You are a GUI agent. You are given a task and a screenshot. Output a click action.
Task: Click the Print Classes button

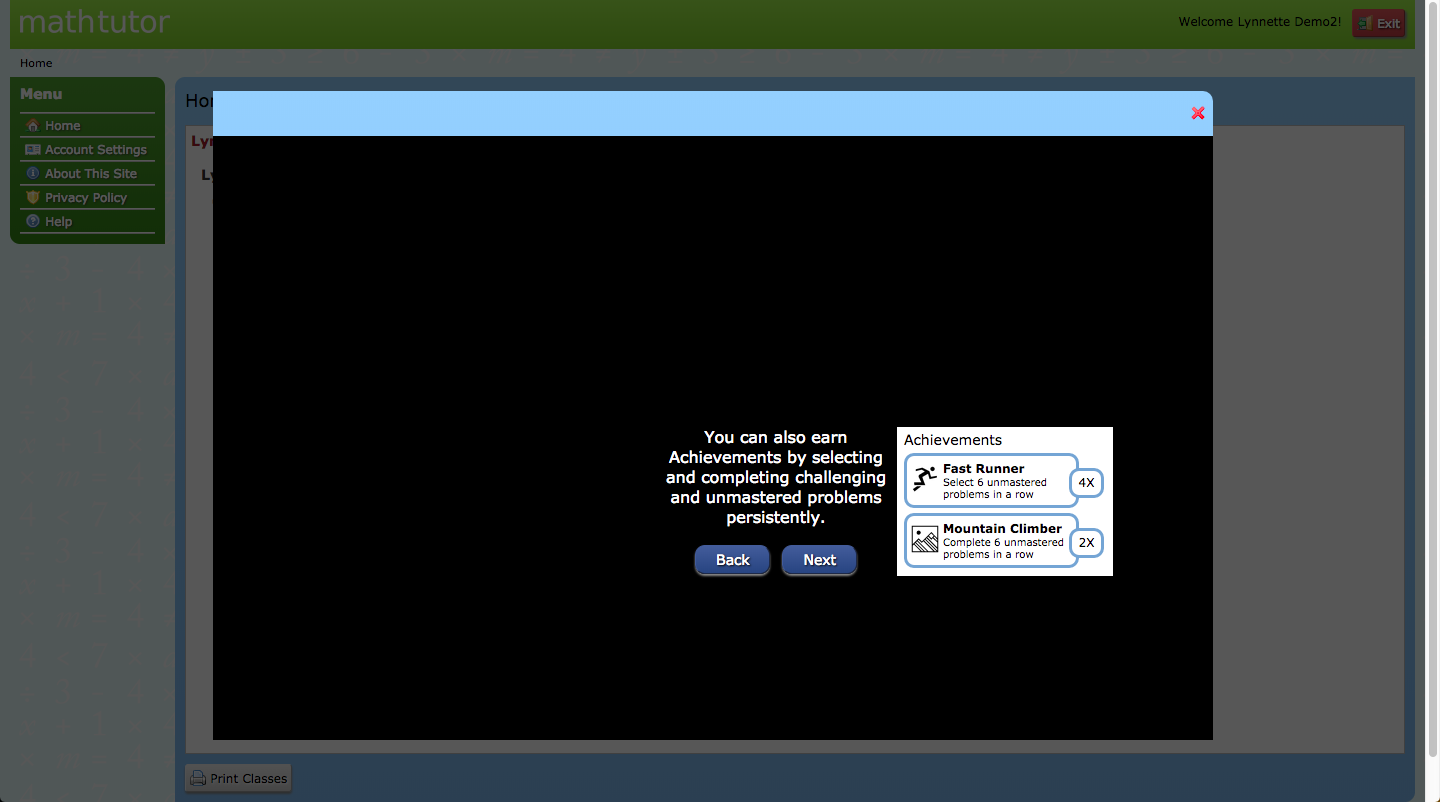(238, 778)
